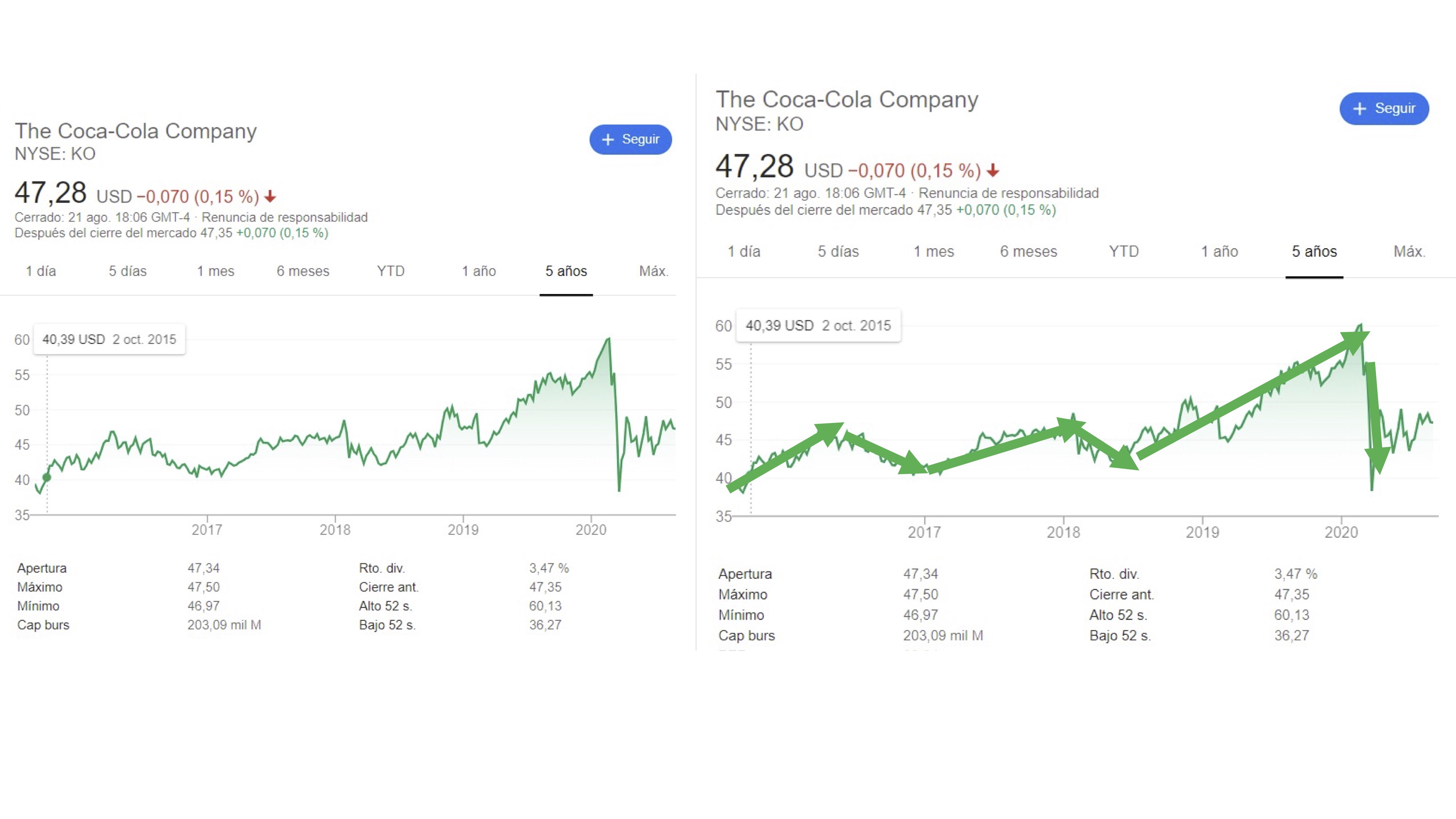Choose '6 meses' tab in left chart
Viewport: 1456px width, 819px height.
(x=303, y=271)
